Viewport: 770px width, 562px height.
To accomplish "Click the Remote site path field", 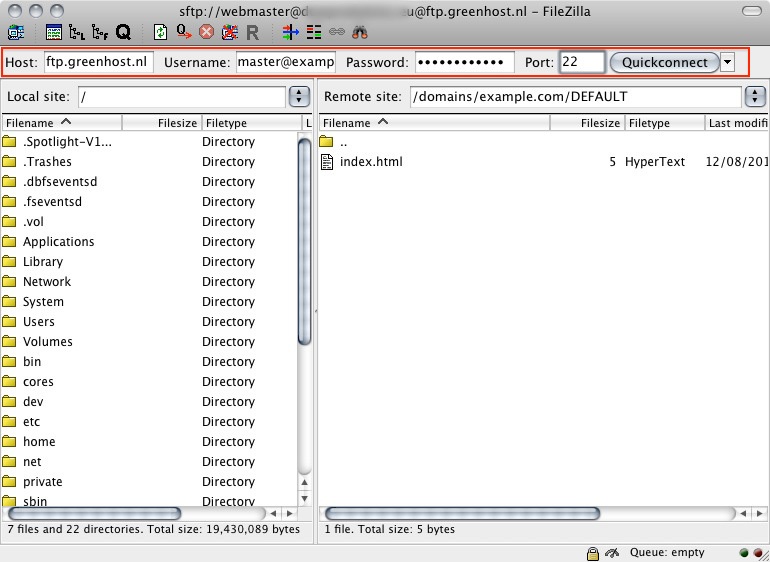I will click(576, 96).
